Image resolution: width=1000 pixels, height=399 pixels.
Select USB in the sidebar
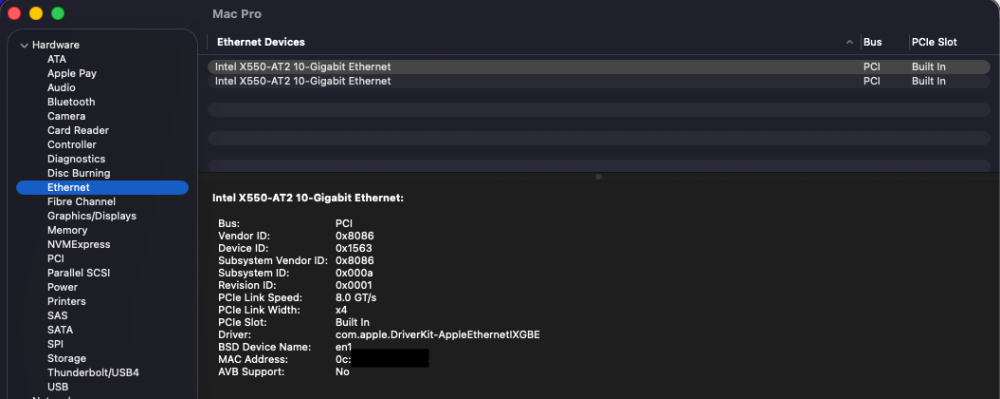[57, 387]
